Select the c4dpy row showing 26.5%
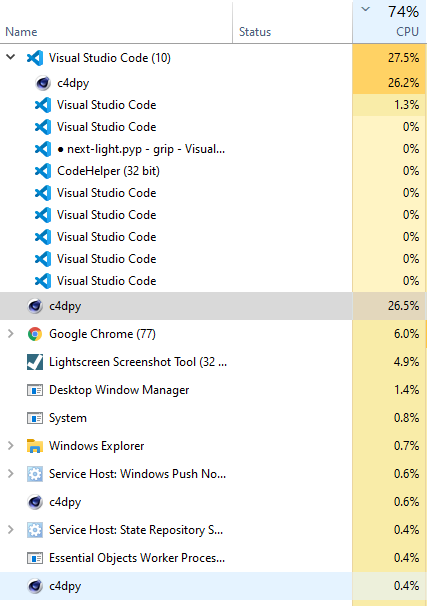427x606 pixels. (x=213, y=306)
